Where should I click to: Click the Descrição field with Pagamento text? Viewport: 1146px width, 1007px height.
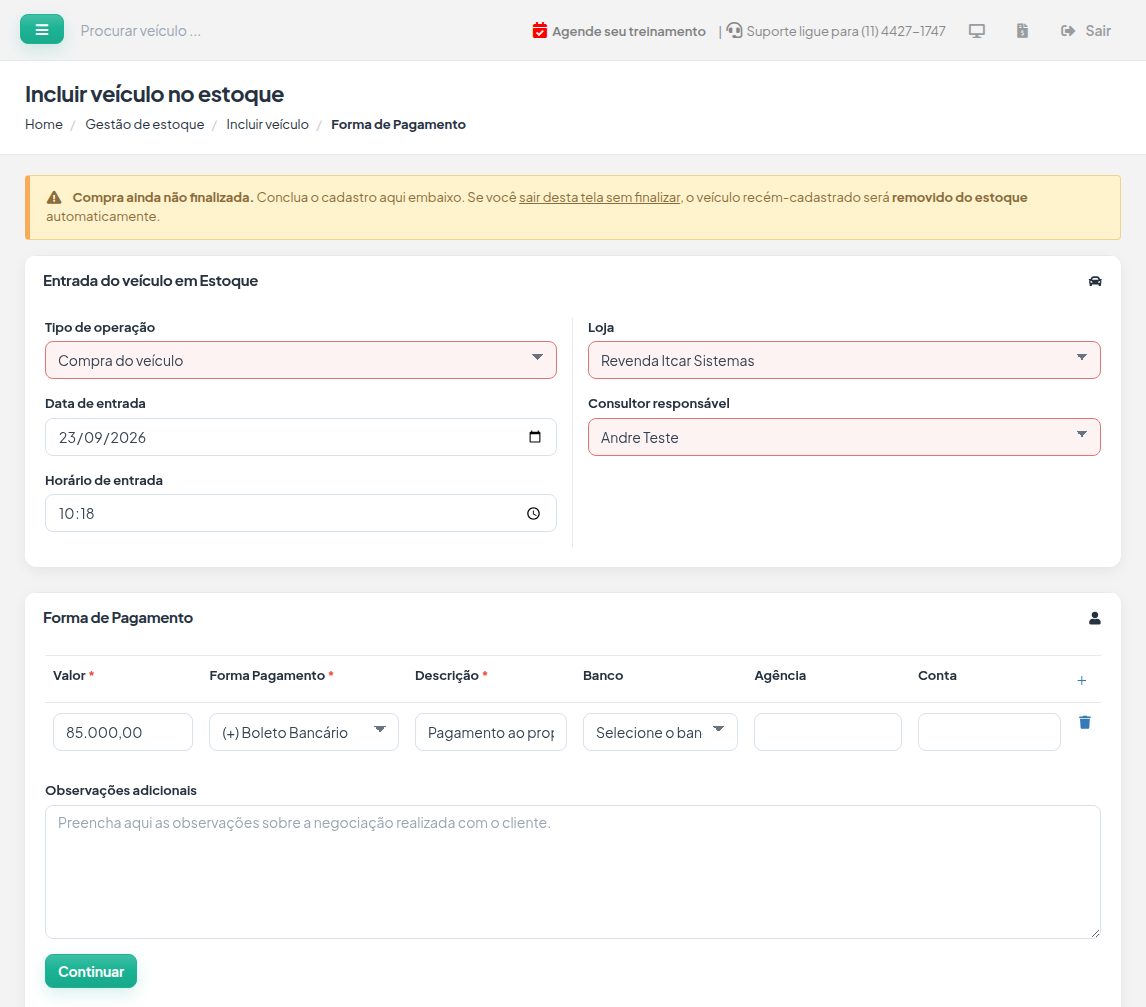490,732
